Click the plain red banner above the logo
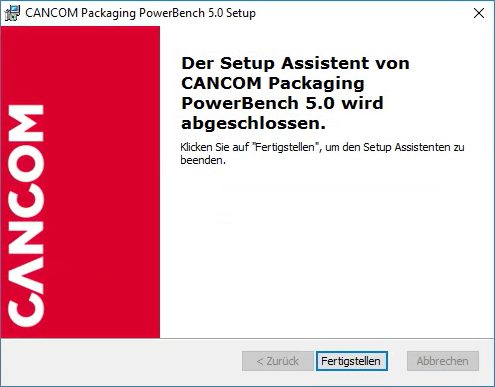 pyautogui.click(x=80, y=63)
